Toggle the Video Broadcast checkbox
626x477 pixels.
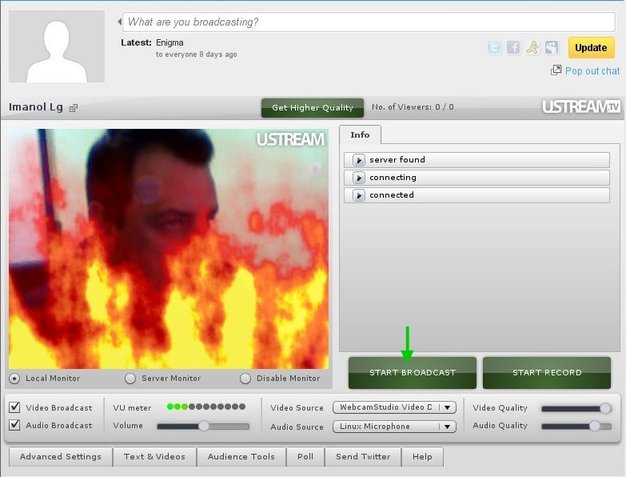coord(15,407)
